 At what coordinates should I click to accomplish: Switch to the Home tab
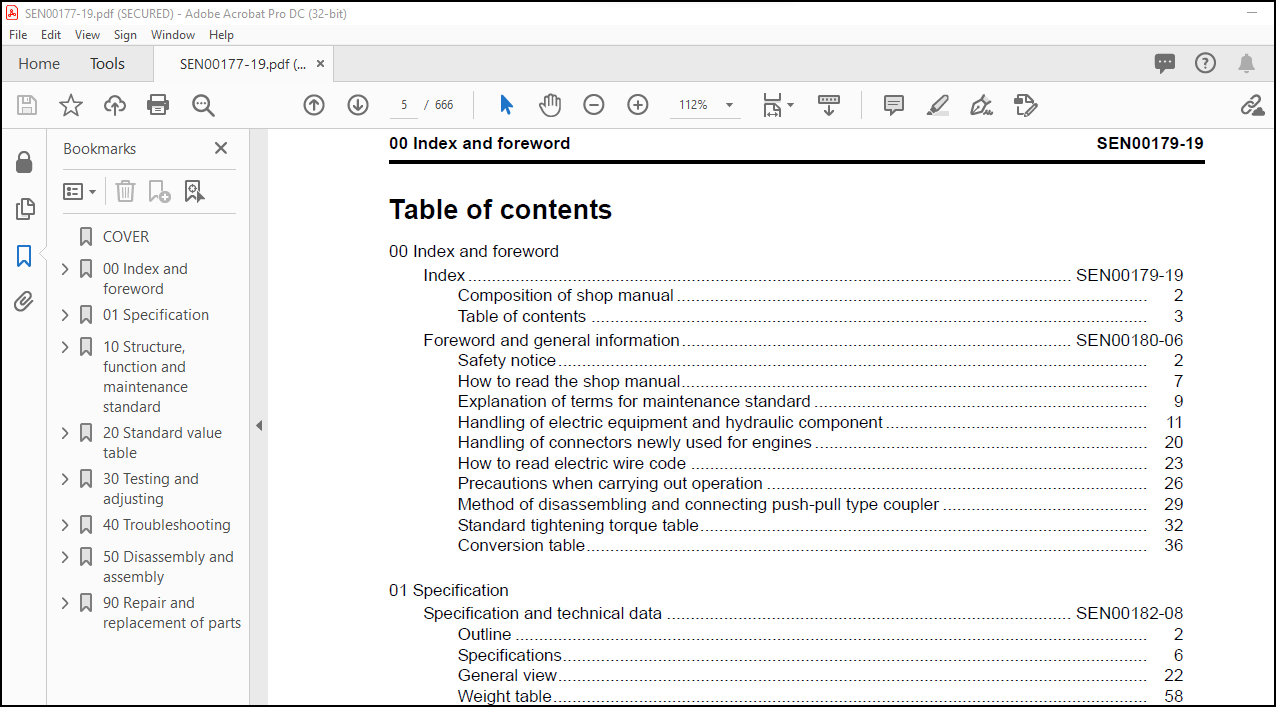(39, 63)
